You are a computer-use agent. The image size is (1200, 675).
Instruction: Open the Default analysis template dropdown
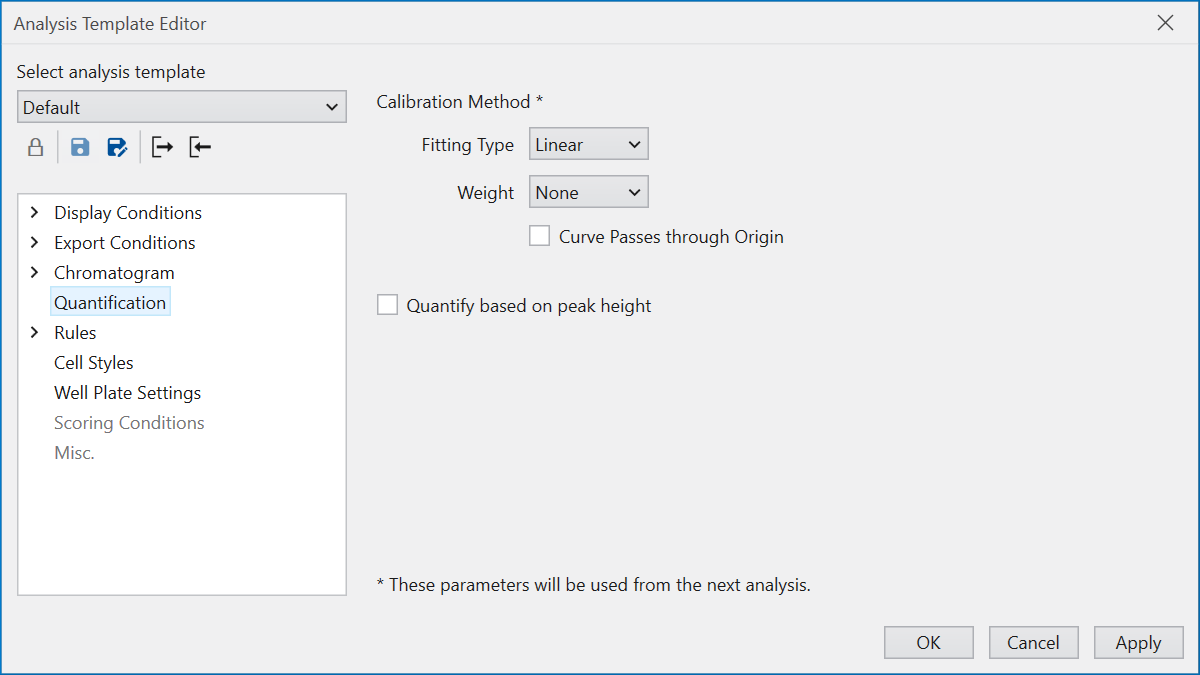tap(182, 107)
